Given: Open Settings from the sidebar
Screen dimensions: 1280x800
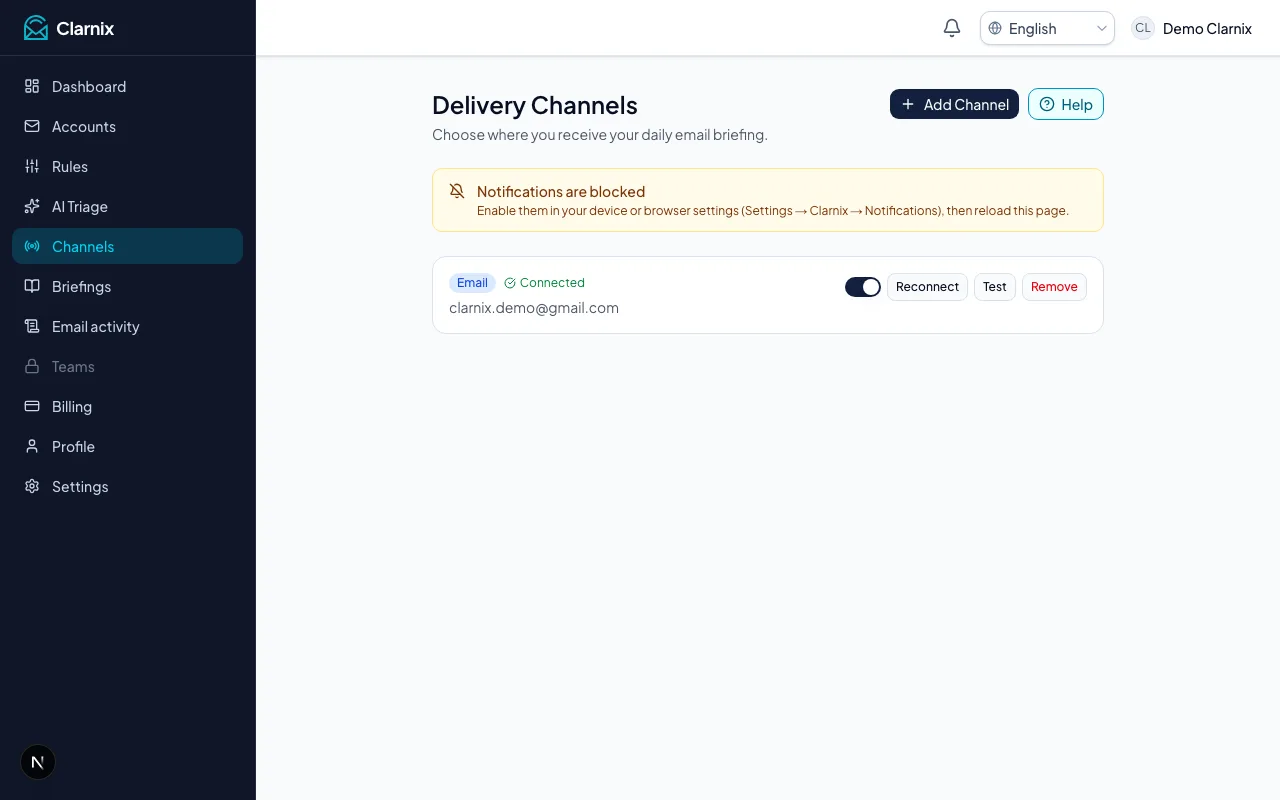Looking at the screenshot, I should click(x=127, y=486).
